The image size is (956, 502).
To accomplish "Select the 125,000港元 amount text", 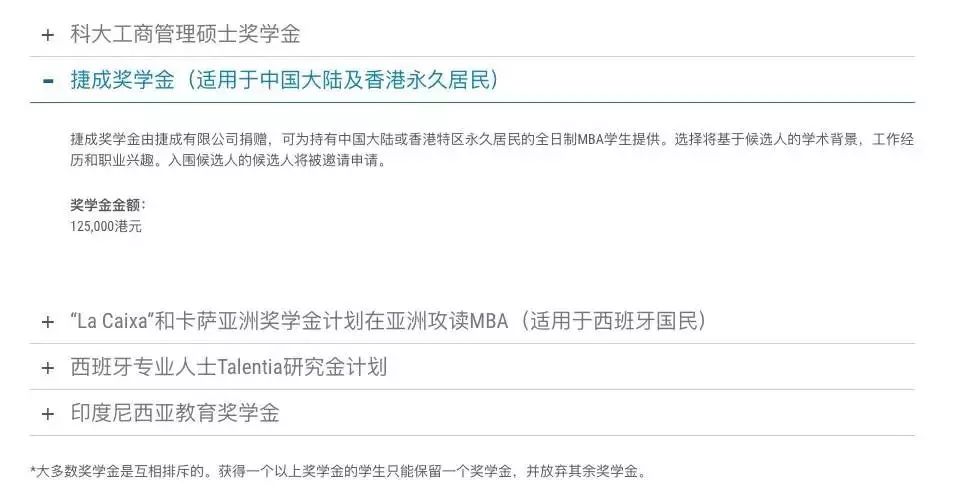I will tap(105, 226).
